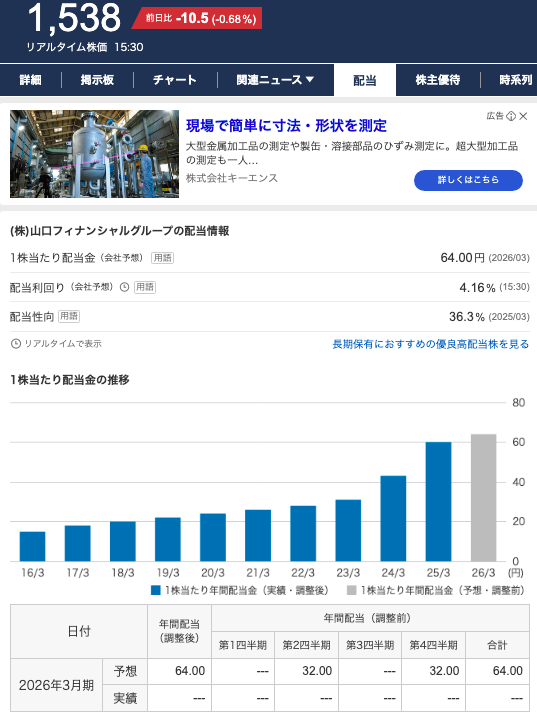
Task: Open the 用語 glossary badge for 配当利回り
Action: [145, 287]
